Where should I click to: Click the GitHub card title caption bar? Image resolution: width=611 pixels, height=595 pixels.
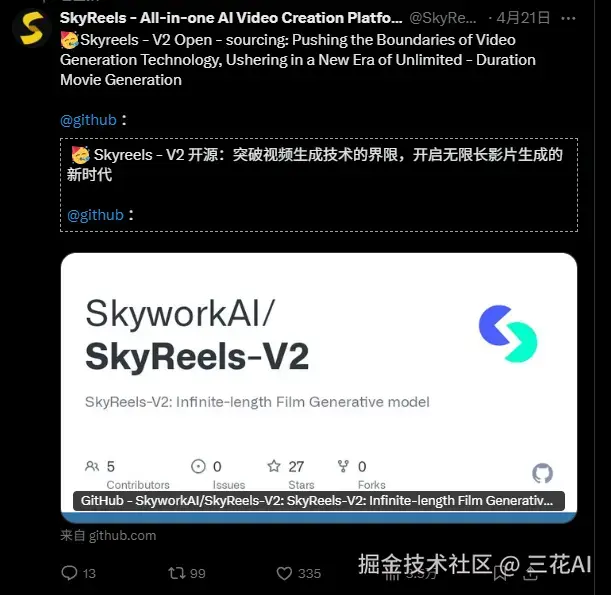pos(319,501)
